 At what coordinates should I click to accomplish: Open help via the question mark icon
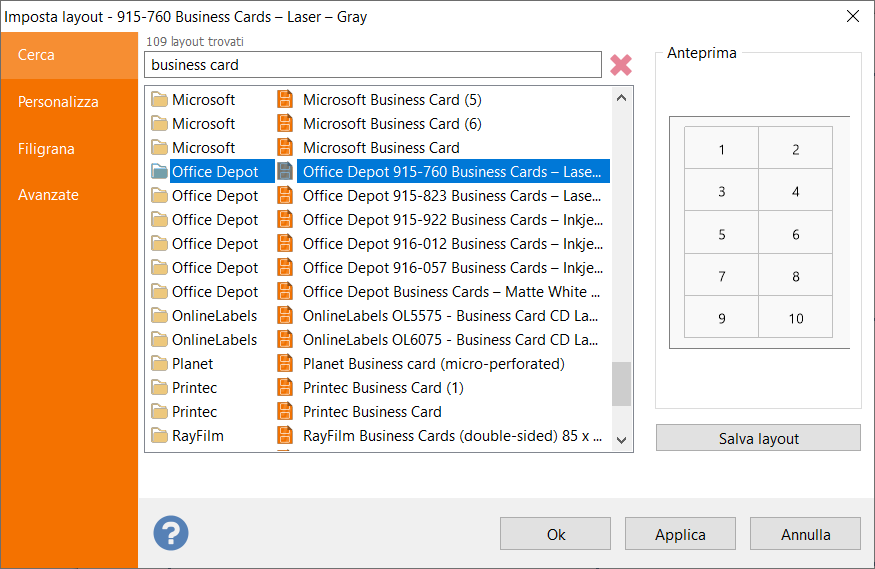point(171,533)
